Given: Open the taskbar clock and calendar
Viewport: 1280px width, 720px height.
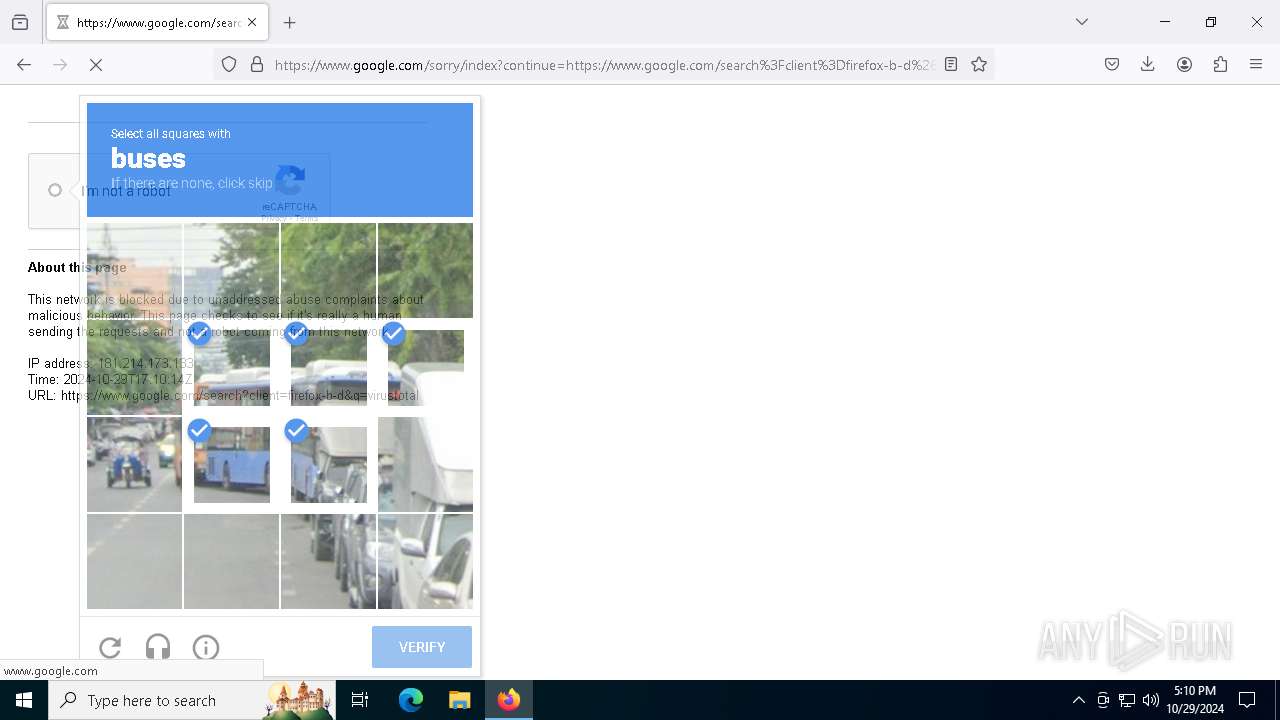Looking at the screenshot, I should click(1195, 700).
